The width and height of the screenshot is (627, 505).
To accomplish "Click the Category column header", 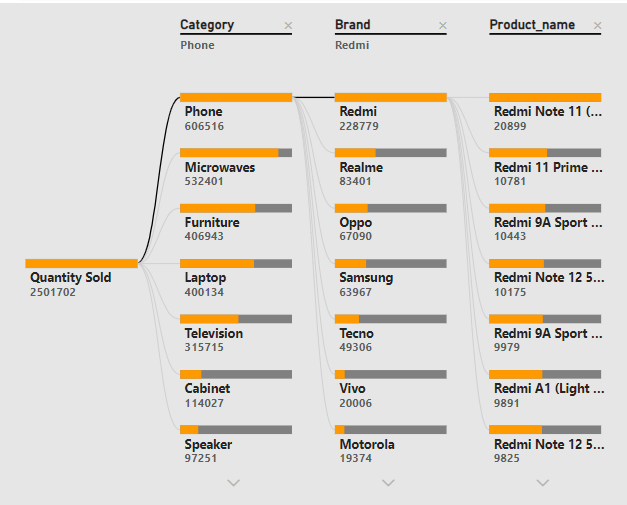I will click(x=207, y=25).
